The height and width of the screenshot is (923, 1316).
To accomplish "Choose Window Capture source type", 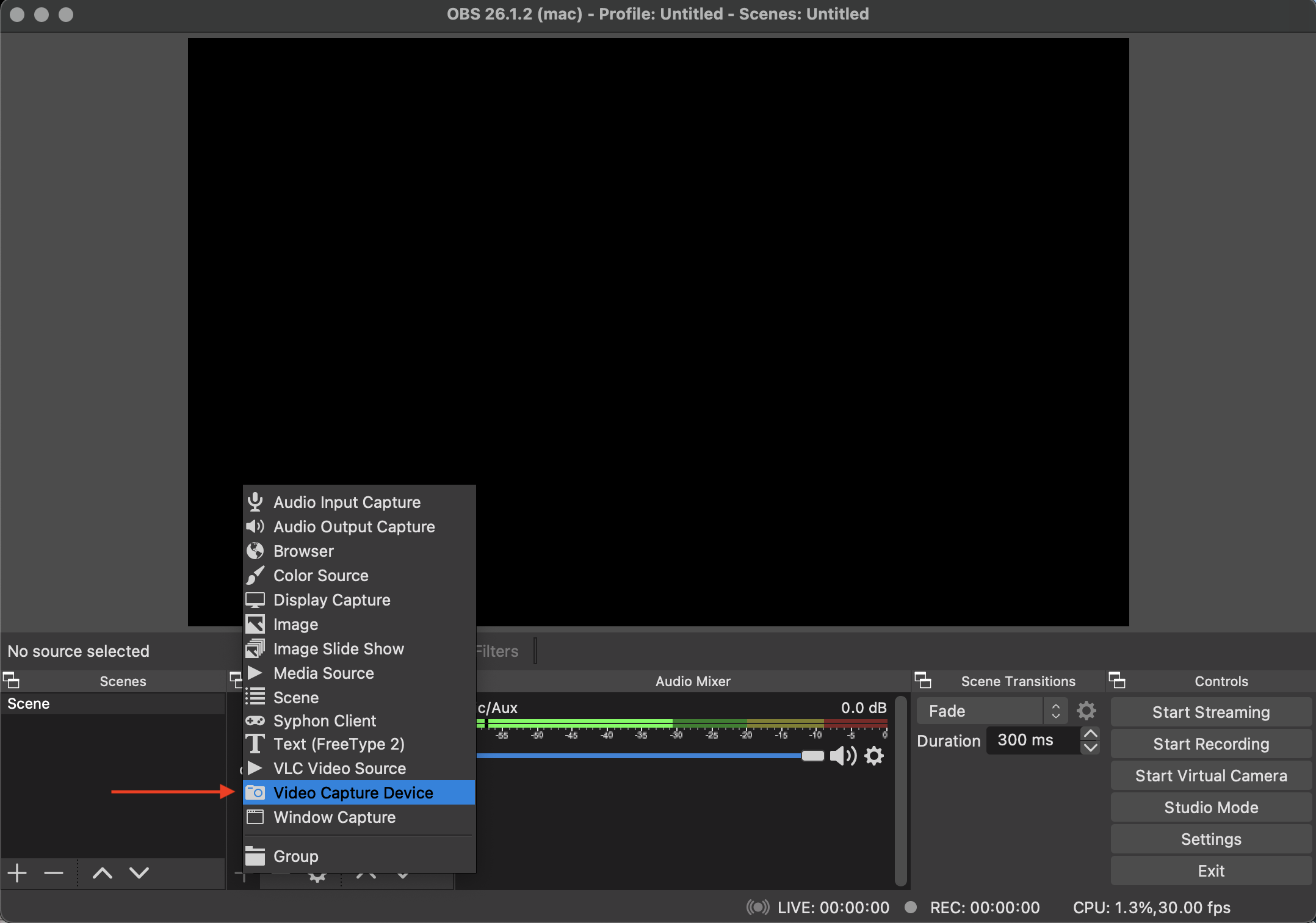I will (x=359, y=817).
